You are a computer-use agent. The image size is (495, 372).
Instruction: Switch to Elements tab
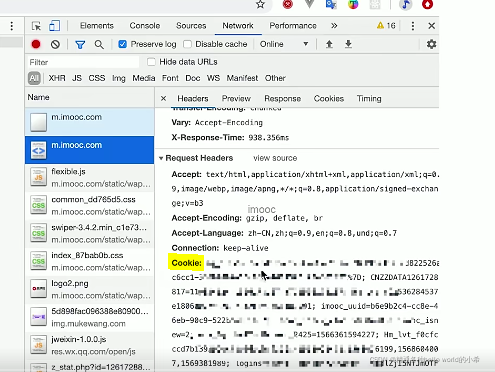coord(97,26)
